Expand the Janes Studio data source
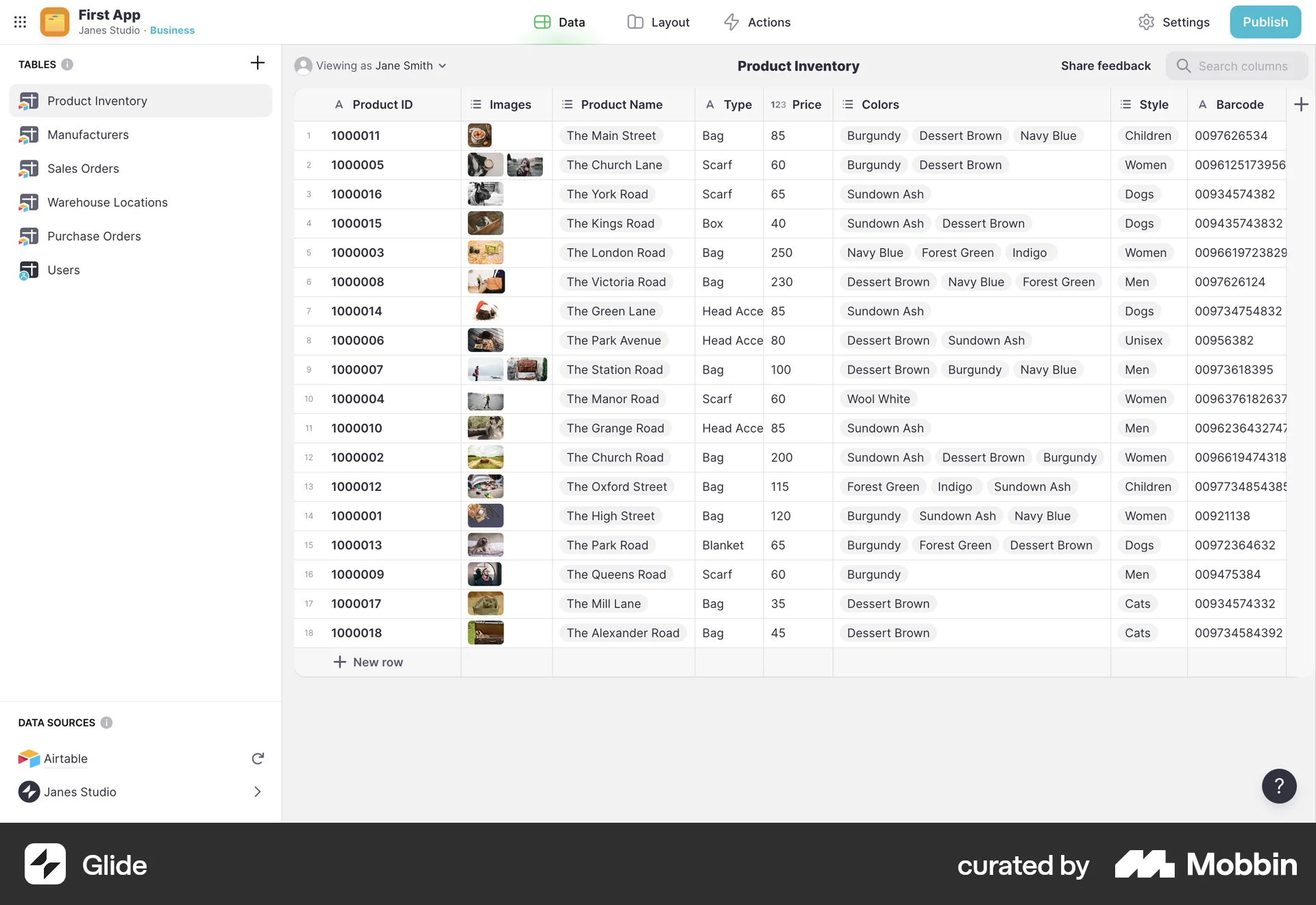The image size is (1316, 905). [x=258, y=792]
